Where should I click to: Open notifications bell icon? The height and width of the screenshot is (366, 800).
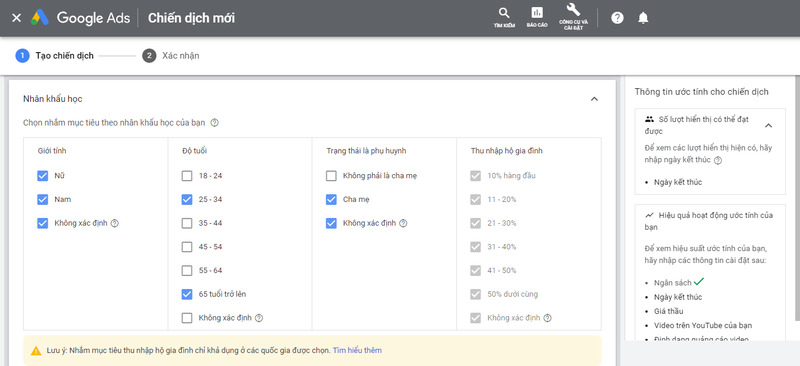[x=643, y=18]
